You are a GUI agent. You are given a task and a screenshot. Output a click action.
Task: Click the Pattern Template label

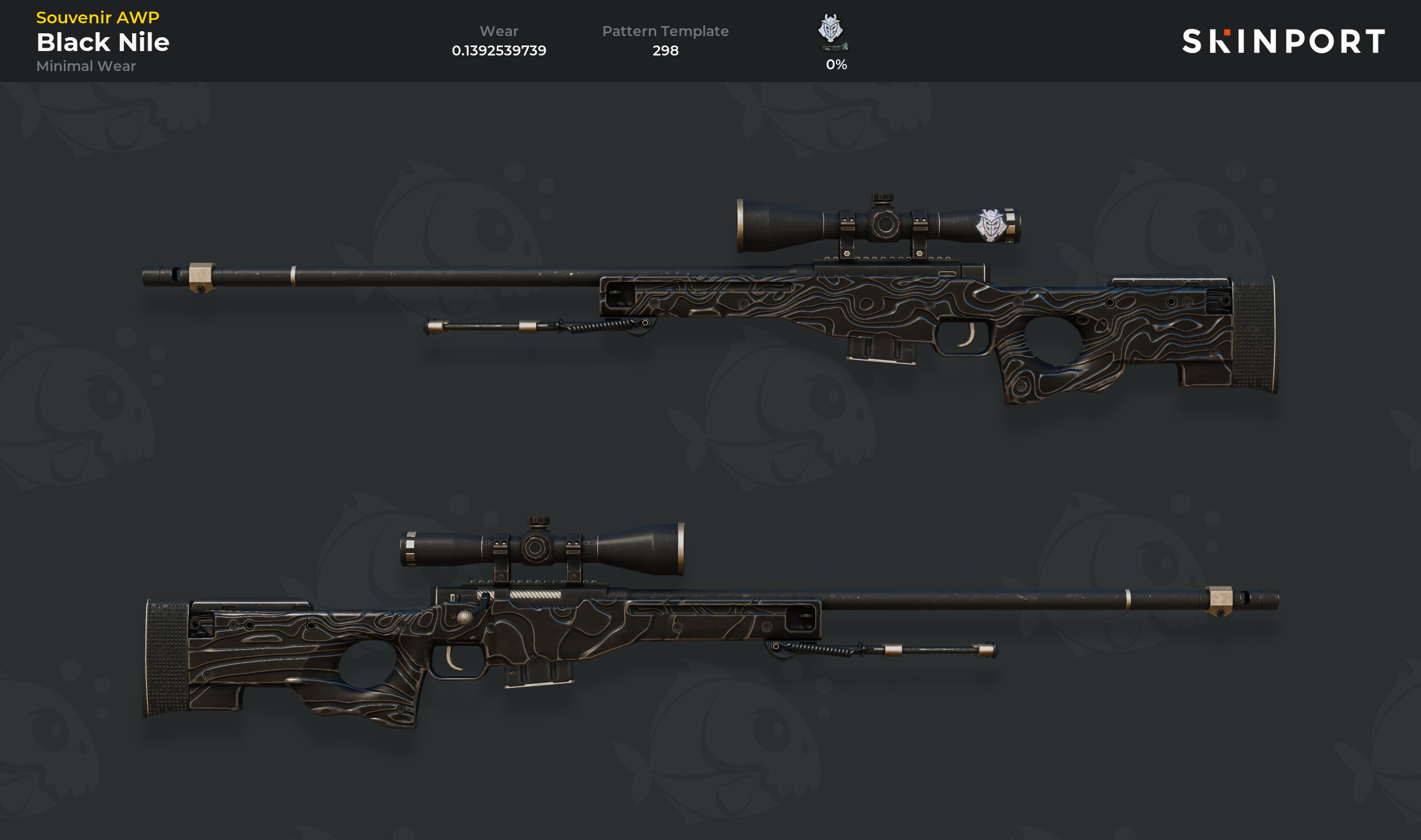(665, 31)
